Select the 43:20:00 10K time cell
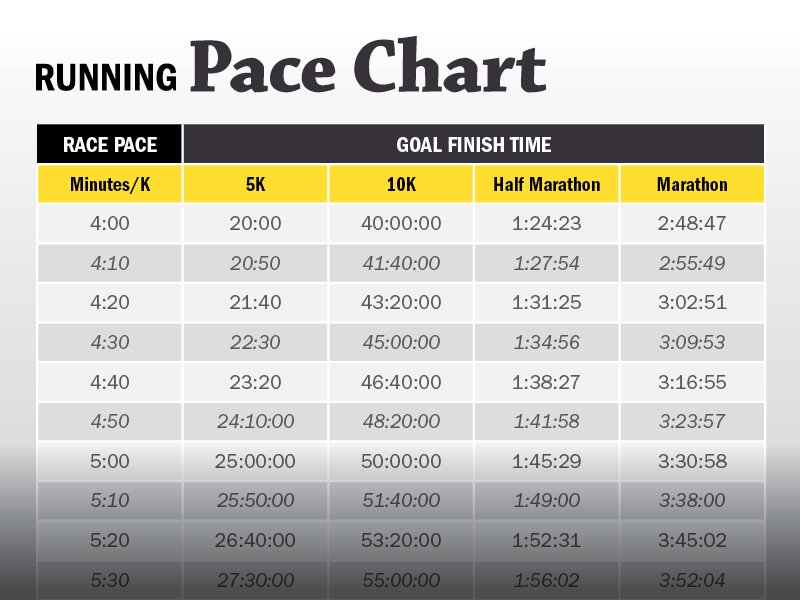 click(x=401, y=303)
